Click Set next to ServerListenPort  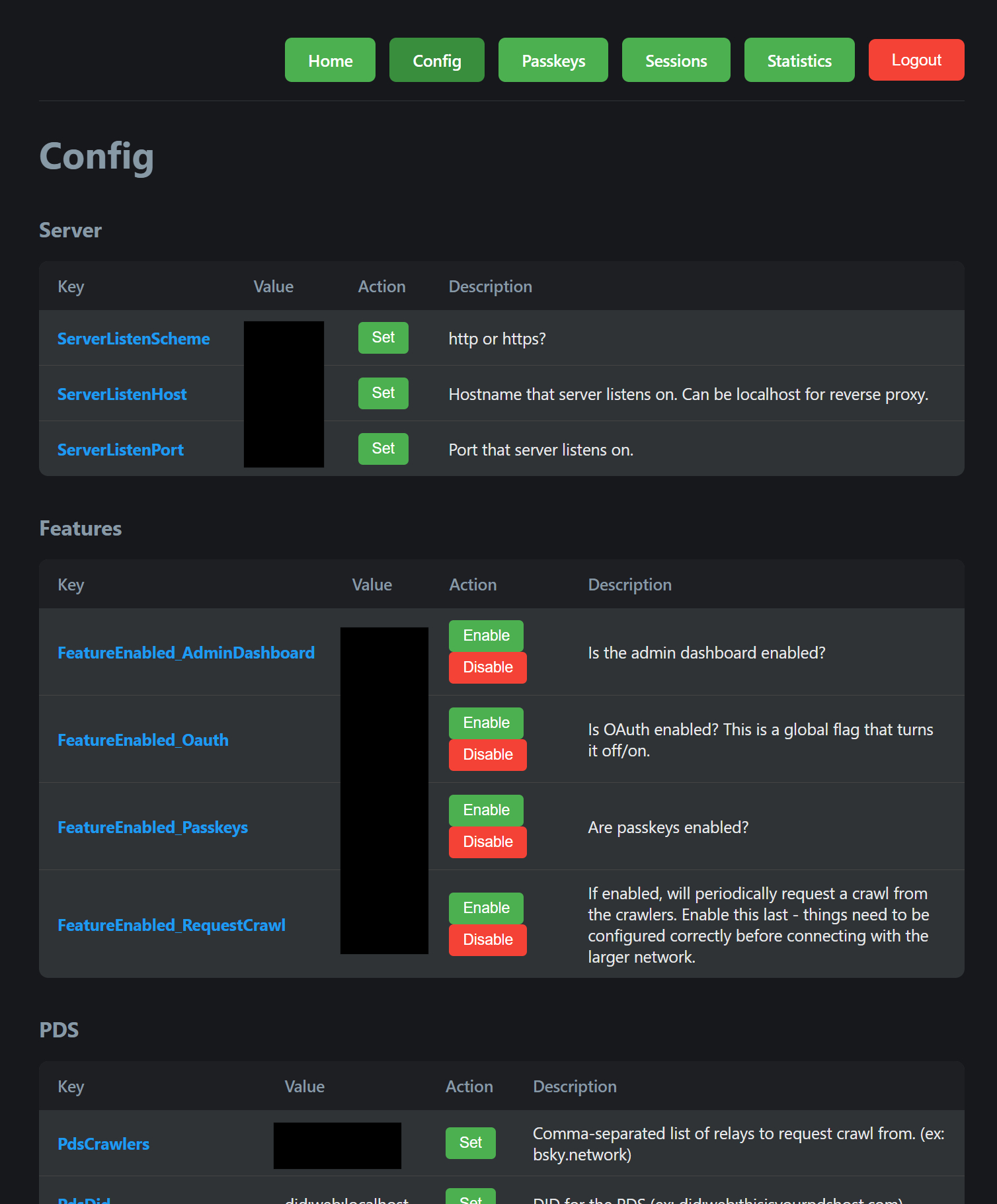click(x=383, y=449)
